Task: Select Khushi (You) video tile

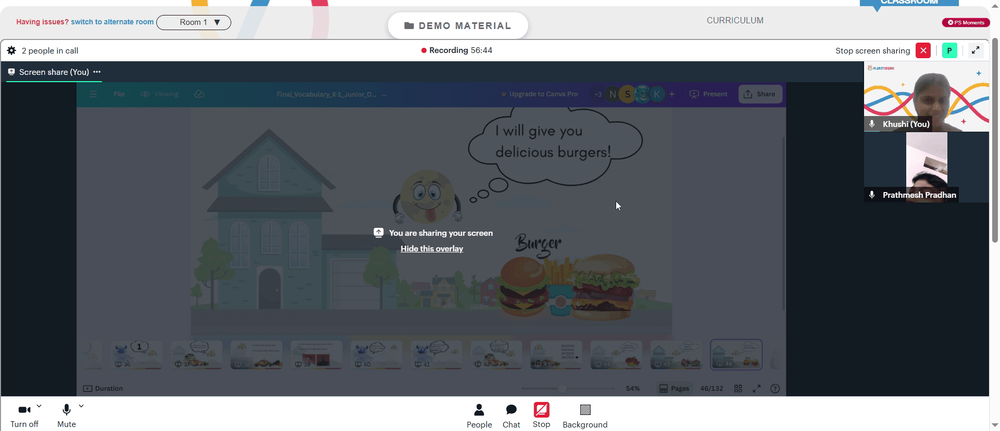Action: 927,97
